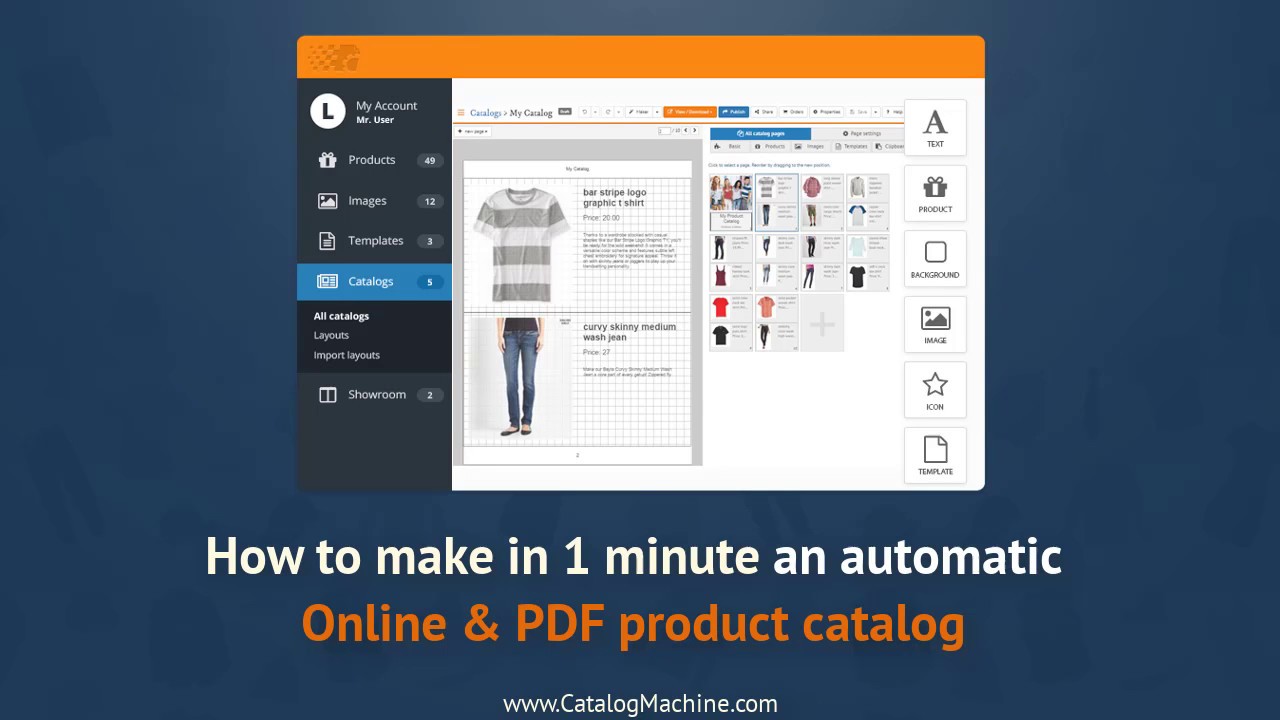Click the 'curvy skinny medium wash jean' title
1280x720 pixels.
tap(630, 332)
